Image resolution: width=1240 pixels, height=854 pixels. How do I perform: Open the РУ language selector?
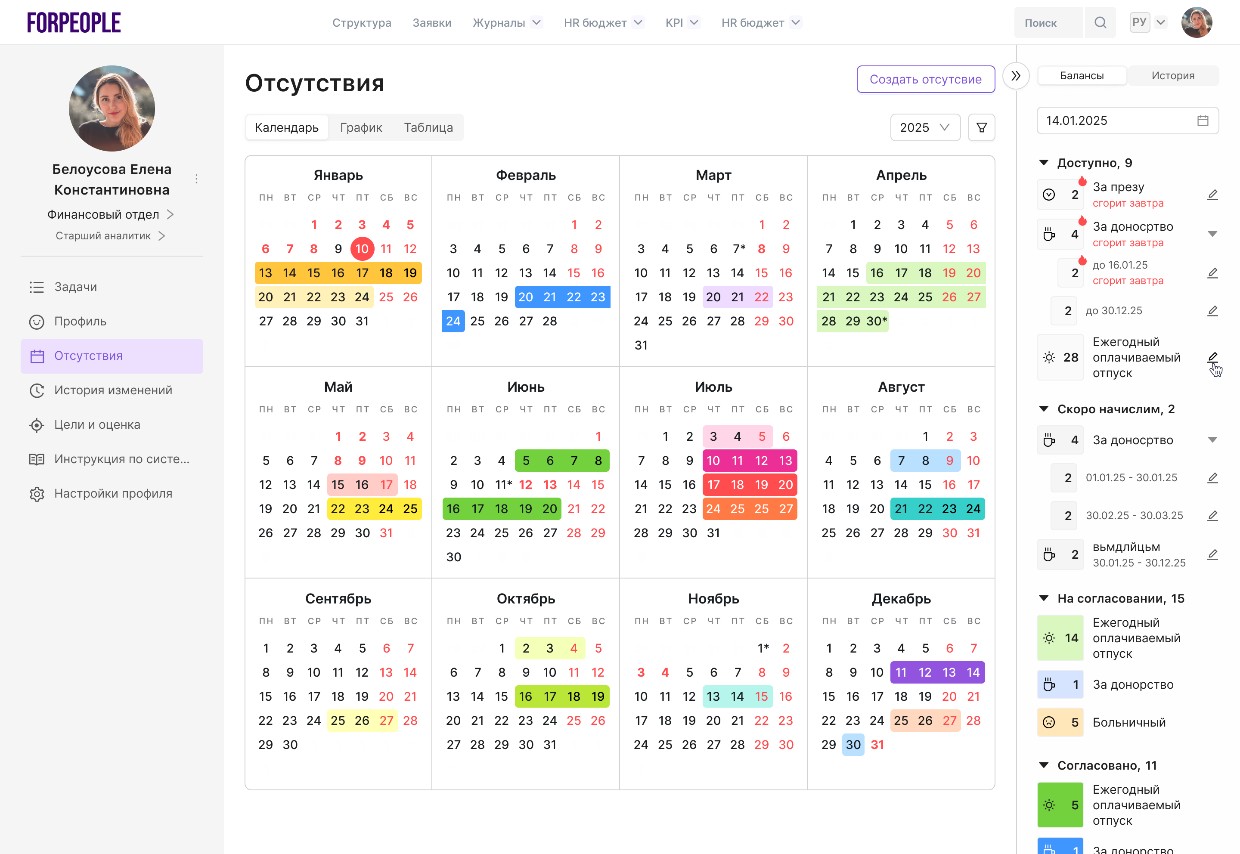pos(1148,23)
